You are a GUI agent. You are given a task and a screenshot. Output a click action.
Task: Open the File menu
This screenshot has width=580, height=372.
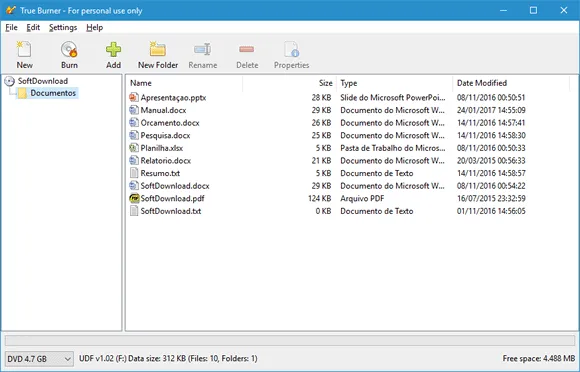pyautogui.click(x=11, y=27)
